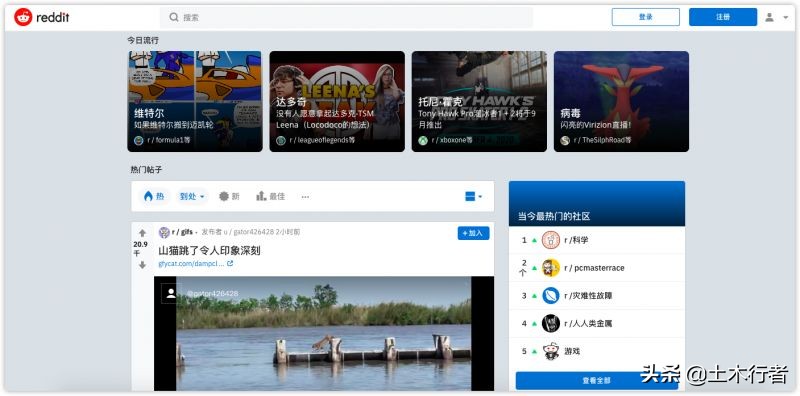Open the r / gifs subreddit link

coord(182,232)
